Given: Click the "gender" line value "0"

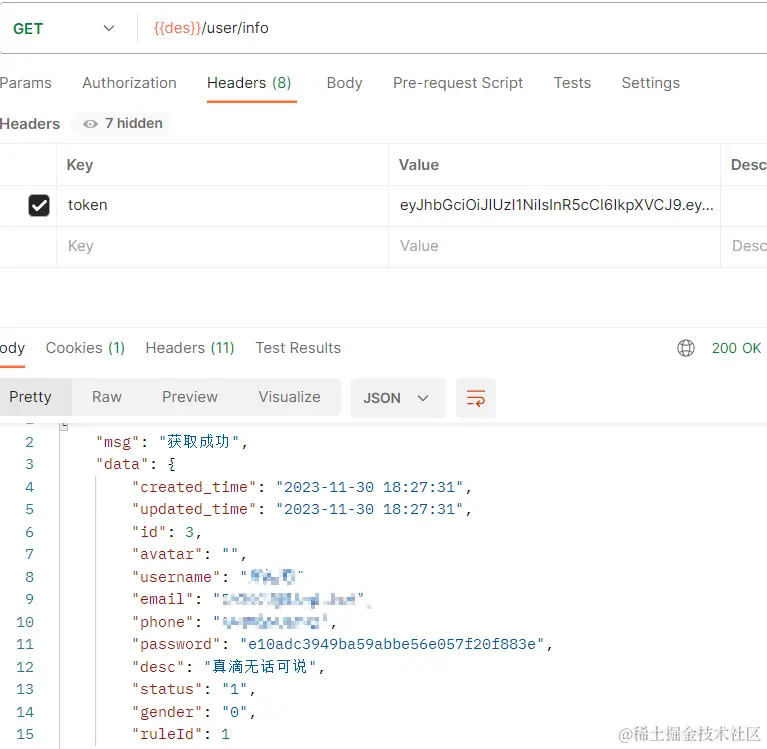Looking at the screenshot, I should 234,712.
